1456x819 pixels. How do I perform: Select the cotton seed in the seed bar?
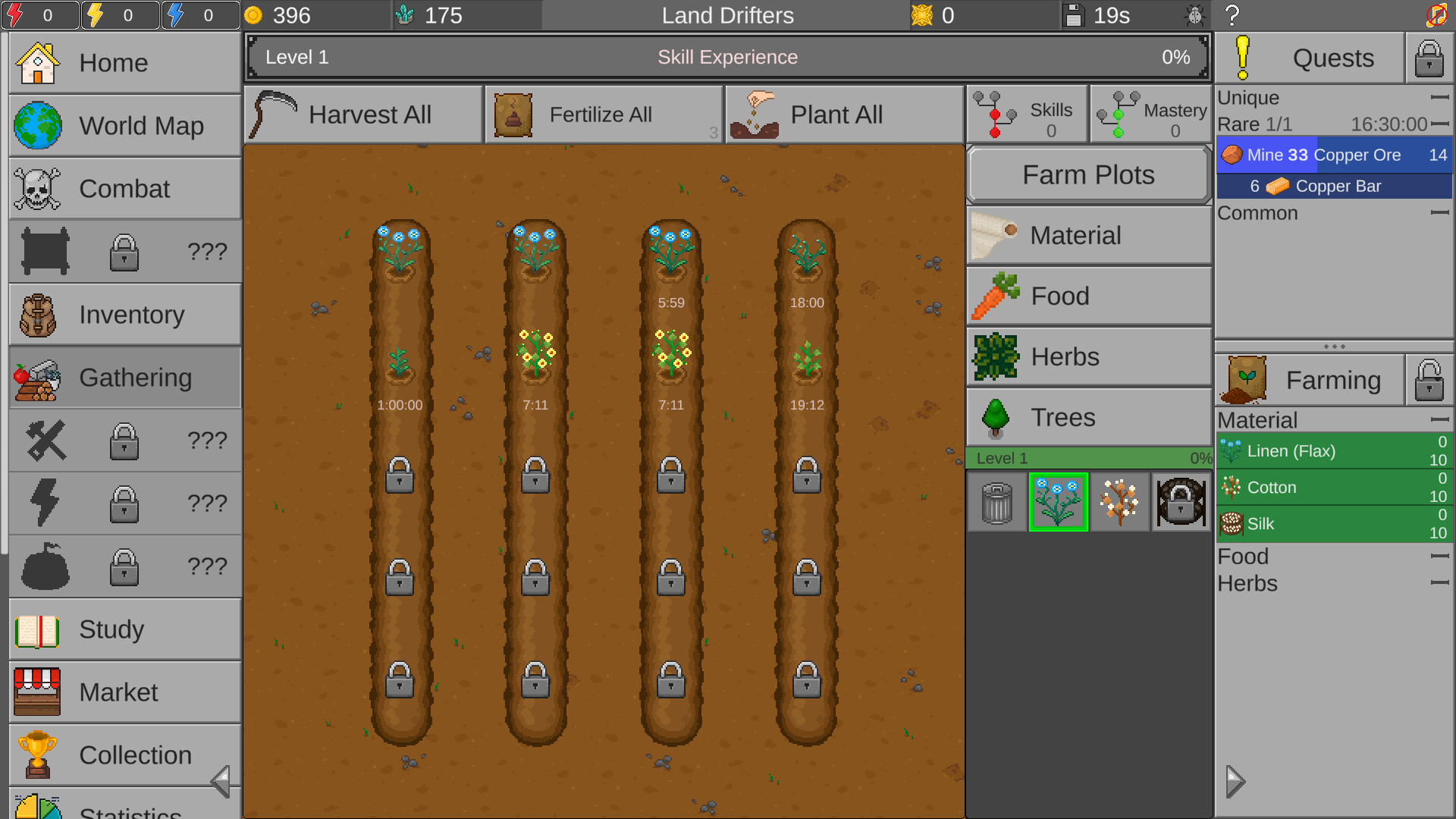click(1120, 501)
